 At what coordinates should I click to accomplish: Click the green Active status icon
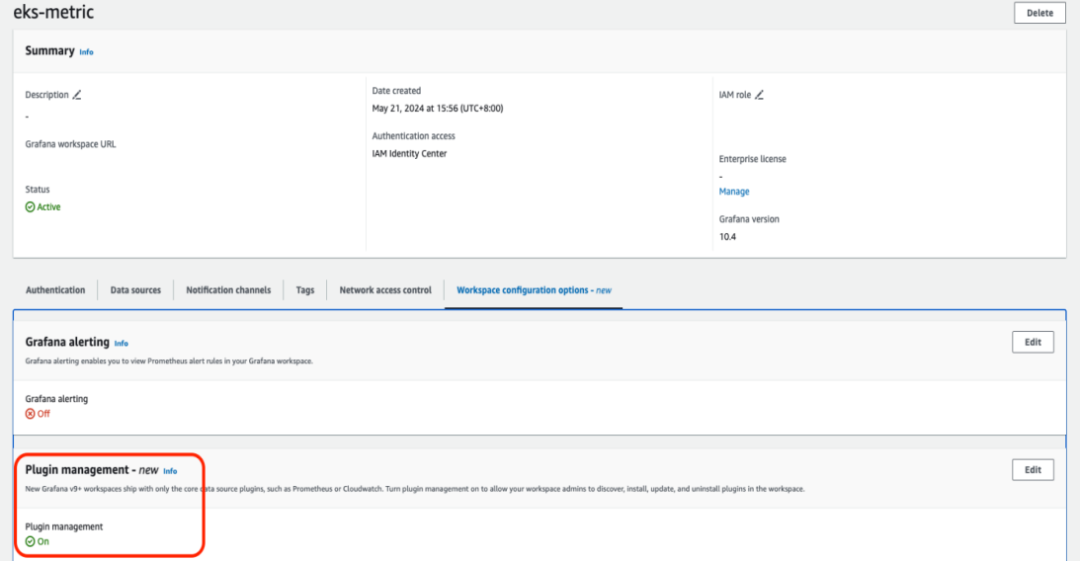point(30,207)
